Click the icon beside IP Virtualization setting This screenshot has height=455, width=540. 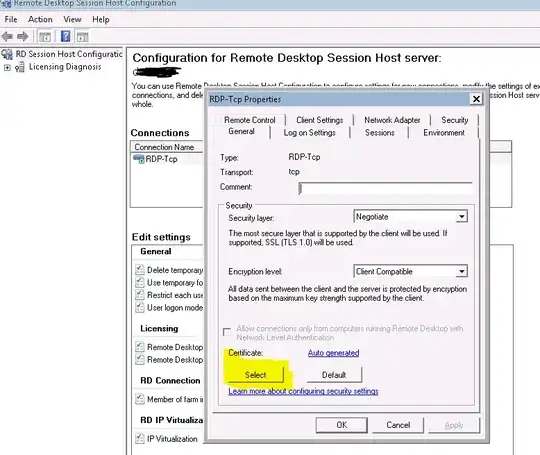[x=140, y=438]
